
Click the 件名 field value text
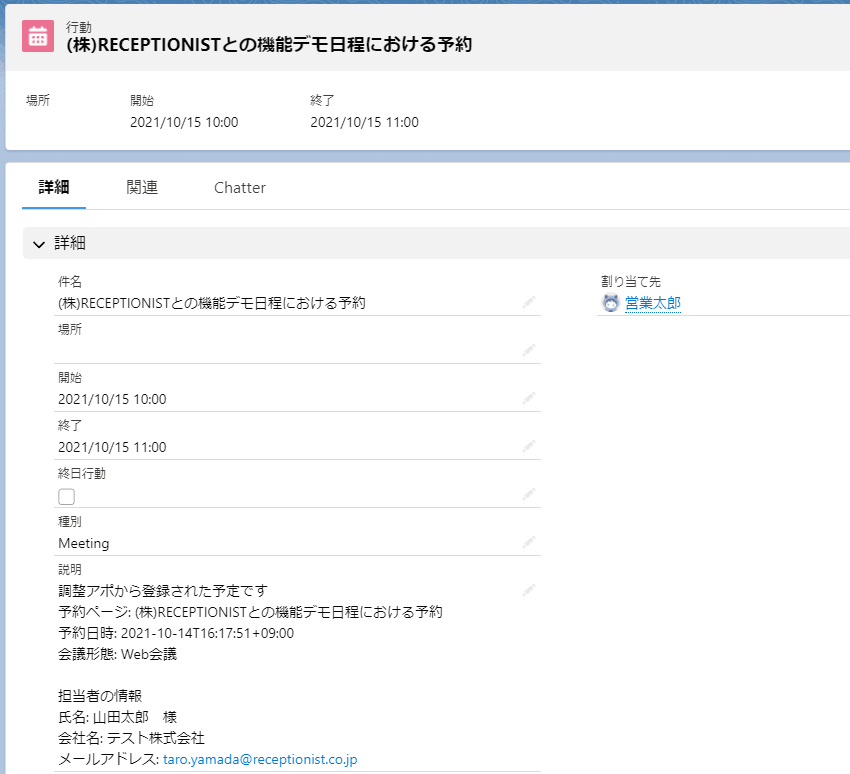coord(212,303)
